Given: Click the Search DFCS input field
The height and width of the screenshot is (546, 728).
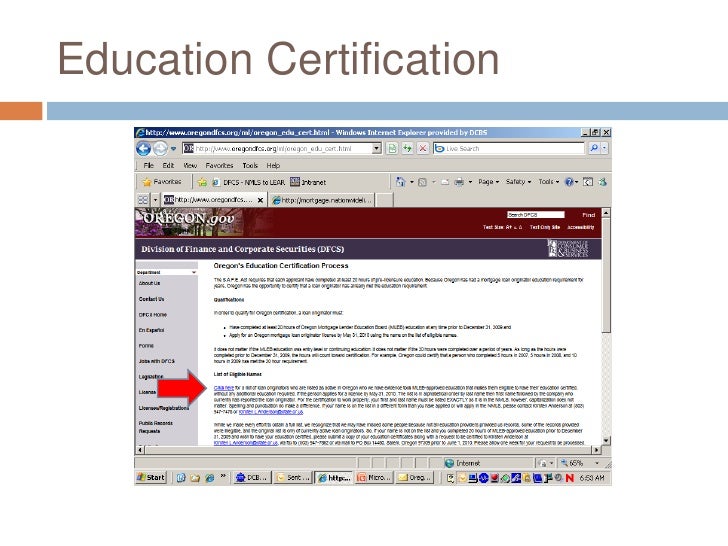Looking at the screenshot, I should click(x=536, y=214).
